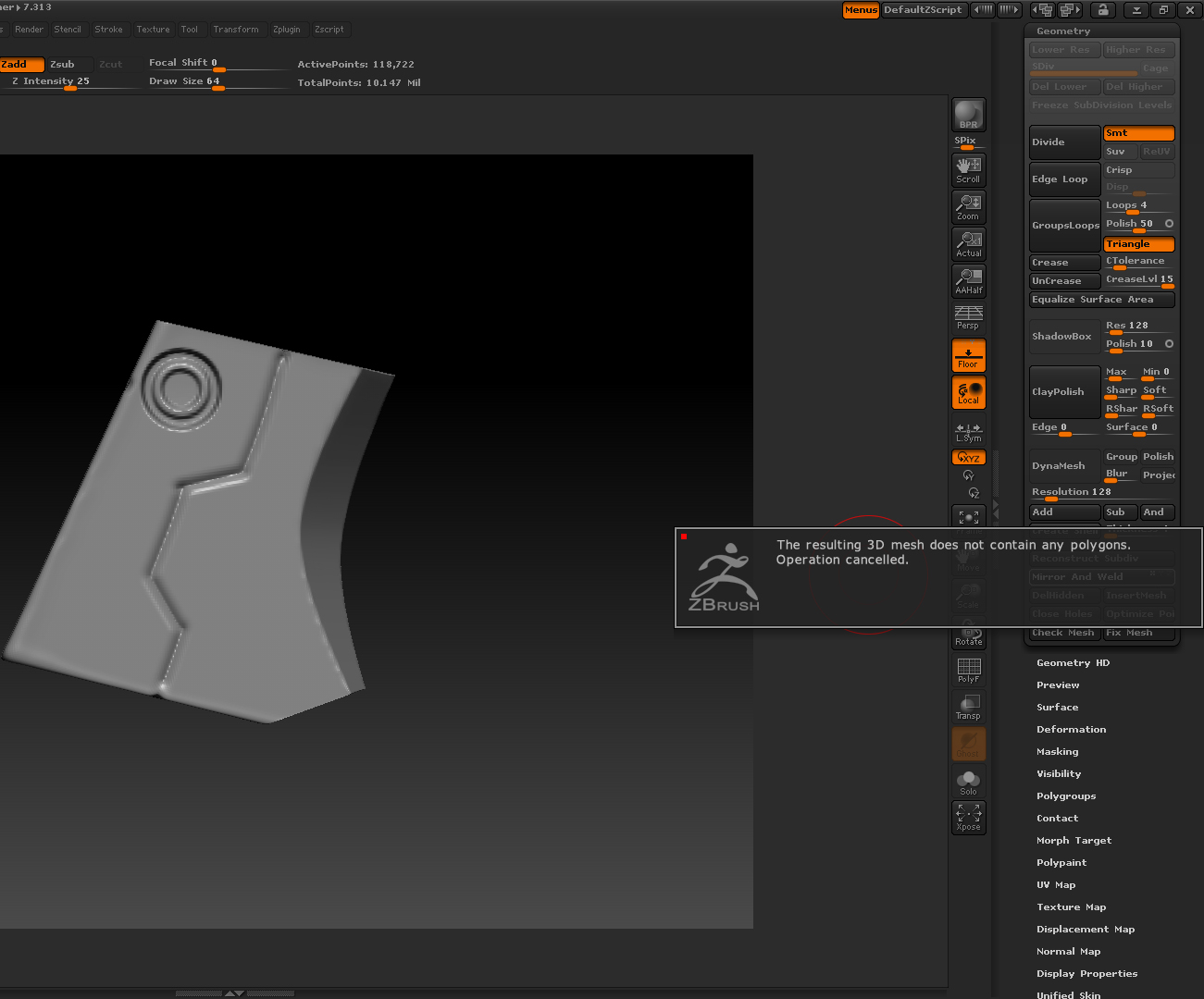Toggle the Persp perspective view
Screen dimensions: 1204x999
coord(968,317)
